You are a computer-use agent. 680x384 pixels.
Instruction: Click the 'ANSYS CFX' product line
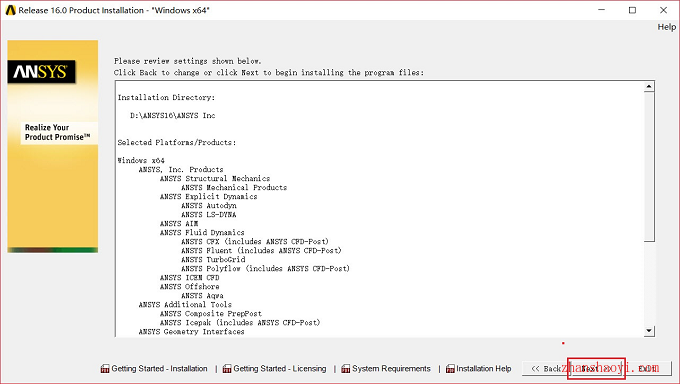point(255,242)
